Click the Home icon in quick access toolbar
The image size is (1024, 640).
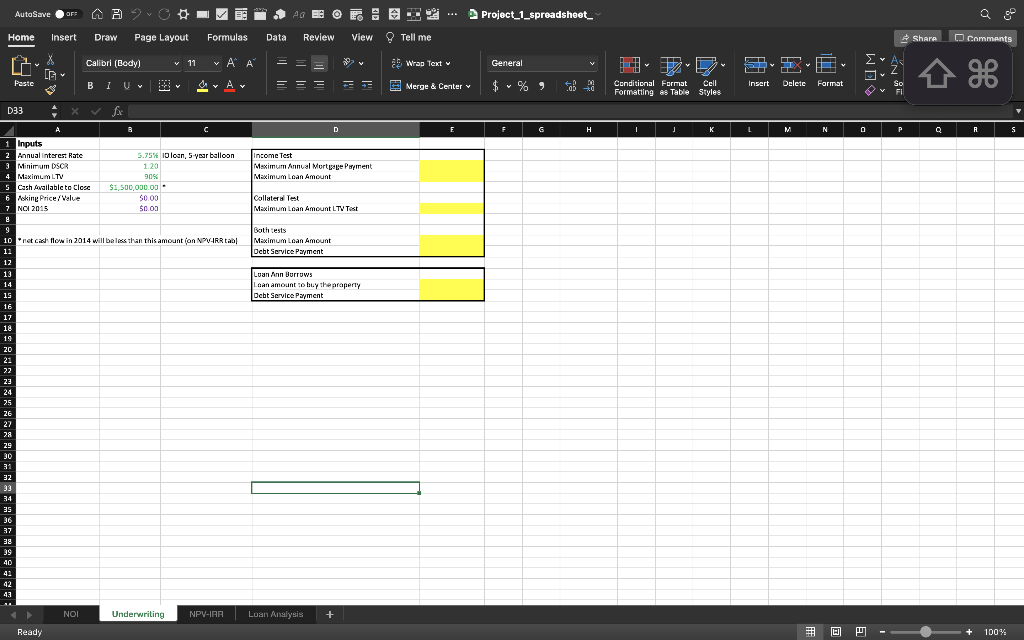[97, 14]
